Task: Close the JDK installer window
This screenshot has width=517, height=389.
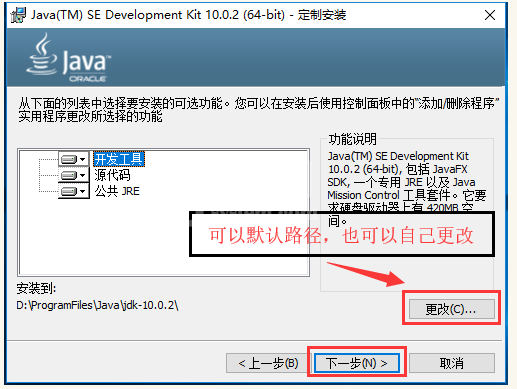Action: (x=490, y=15)
